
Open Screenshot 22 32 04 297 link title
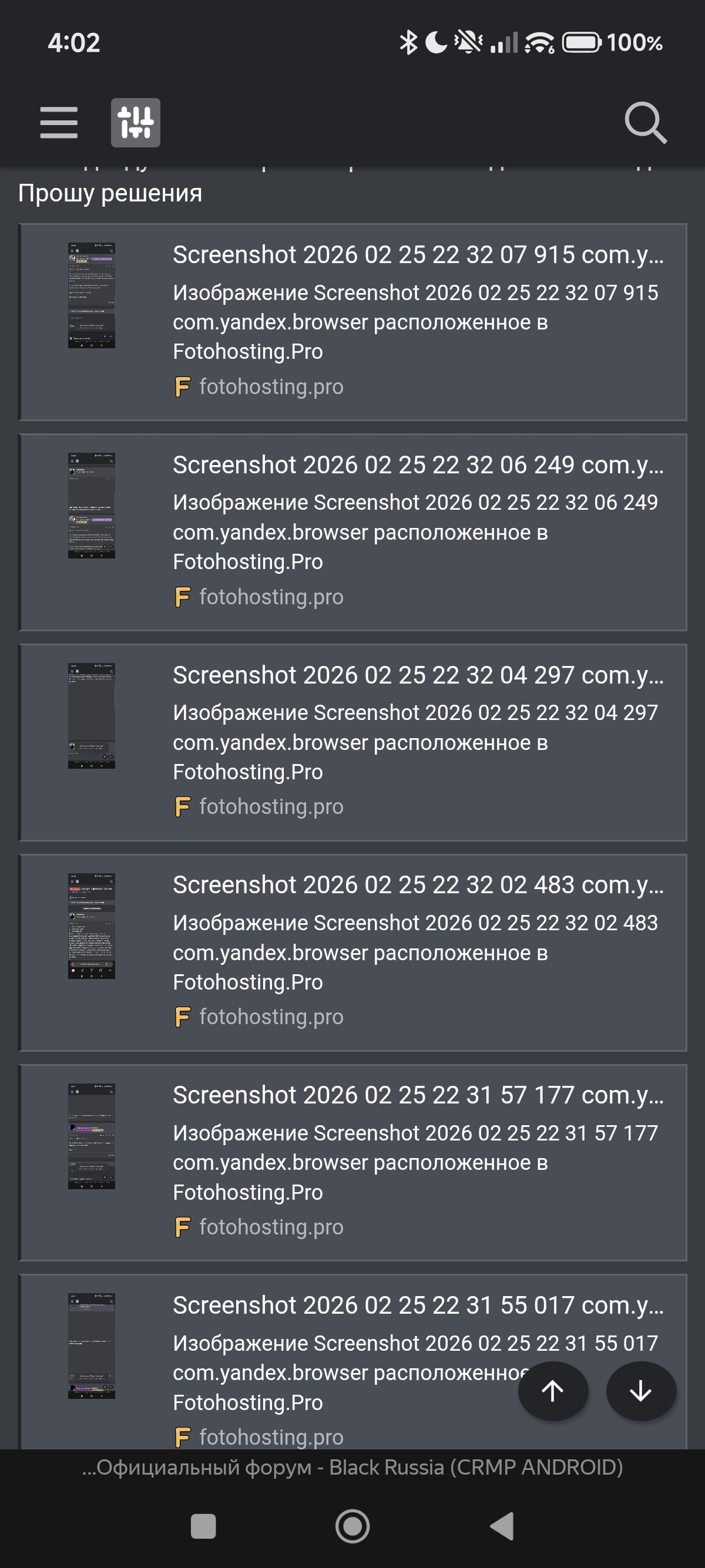click(418, 675)
